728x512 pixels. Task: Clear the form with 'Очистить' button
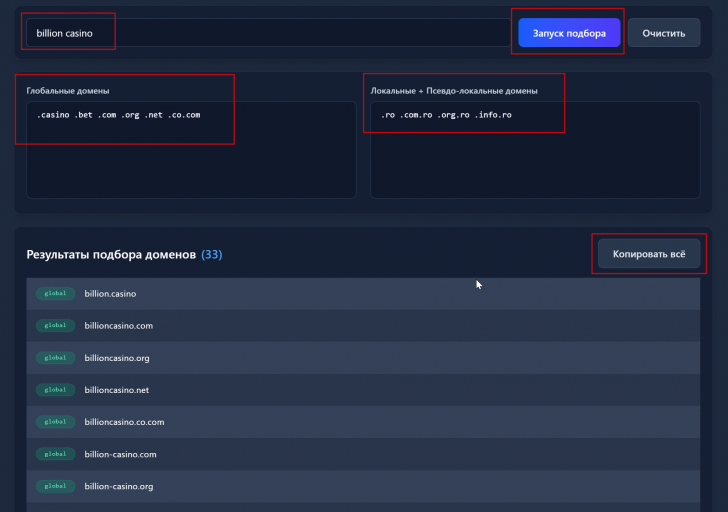(x=664, y=33)
